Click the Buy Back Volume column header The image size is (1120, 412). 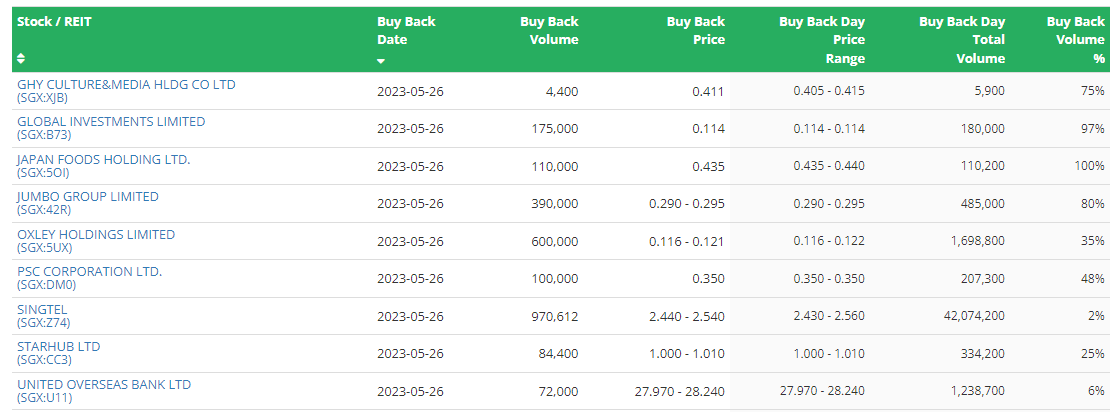coord(549,31)
